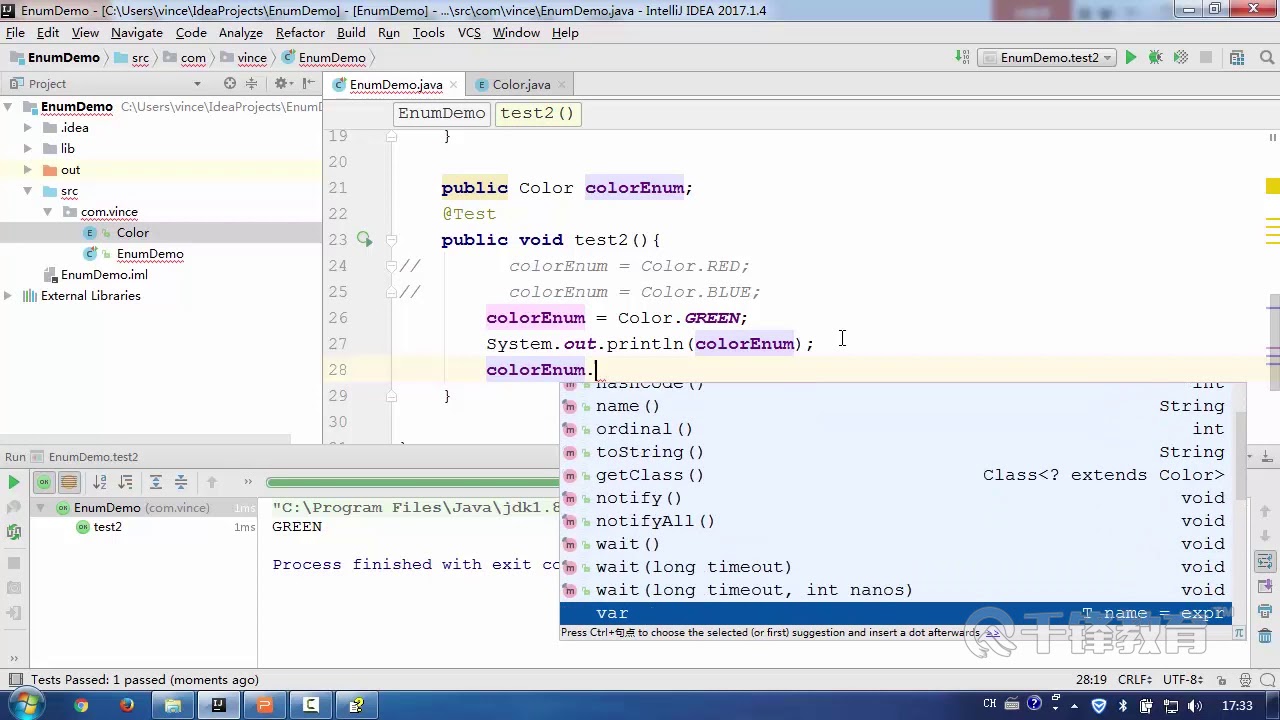Click test2() method breadcrumb
The image size is (1280, 720).
tap(537, 113)
